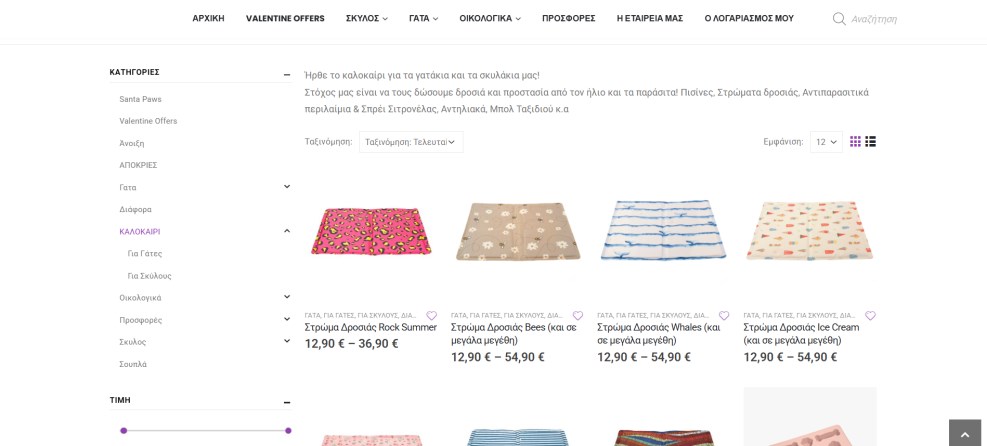Expand the Γατα sidebar category
The height and width of the screenshot is (446, 987).
[x=287, y=187]
